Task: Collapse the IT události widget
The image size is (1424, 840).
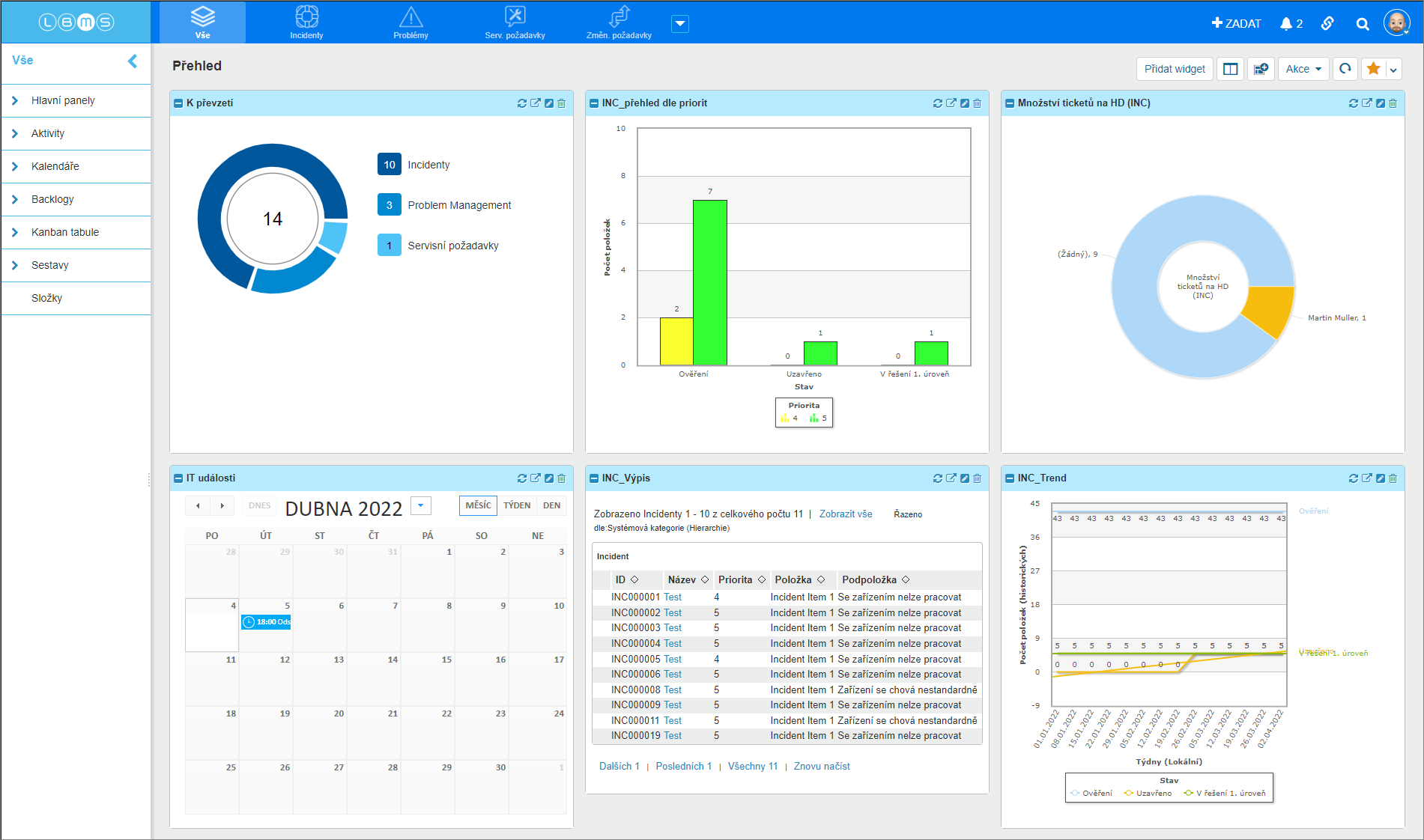Action: 178,478
